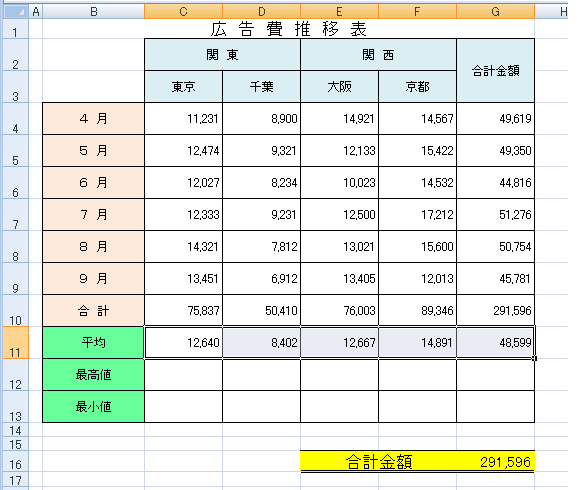Image resolution: width=577 pixels, height=490 pixels.
Task: Click the 東京 column heading
Action: point(183,86)
